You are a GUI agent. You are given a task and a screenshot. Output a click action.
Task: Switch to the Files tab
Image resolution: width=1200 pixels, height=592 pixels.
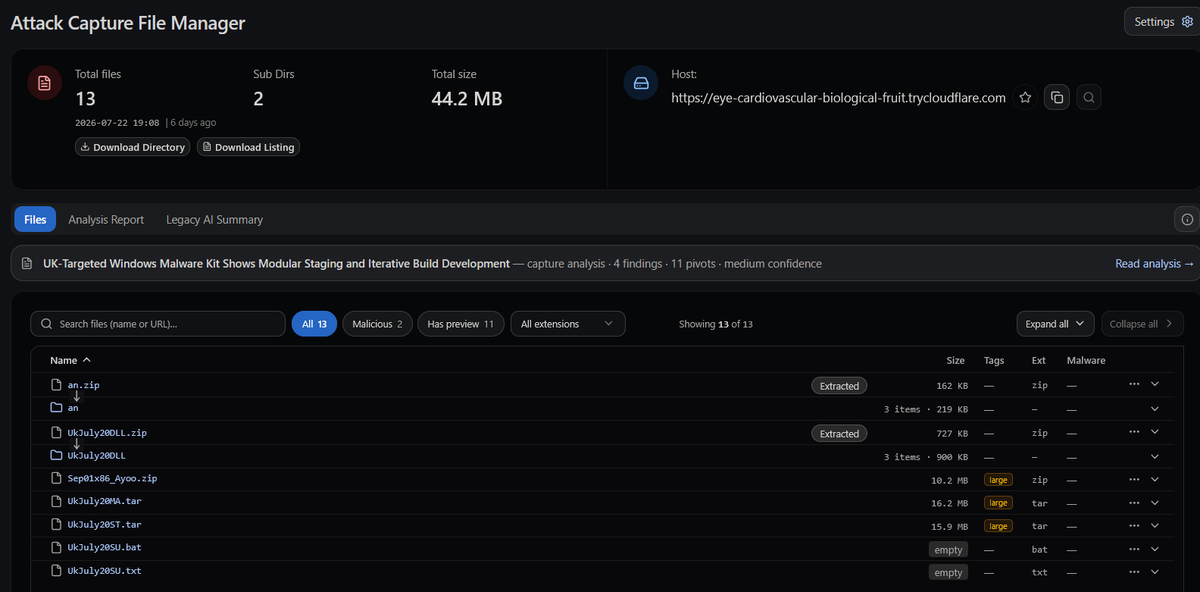click(35, 219)
